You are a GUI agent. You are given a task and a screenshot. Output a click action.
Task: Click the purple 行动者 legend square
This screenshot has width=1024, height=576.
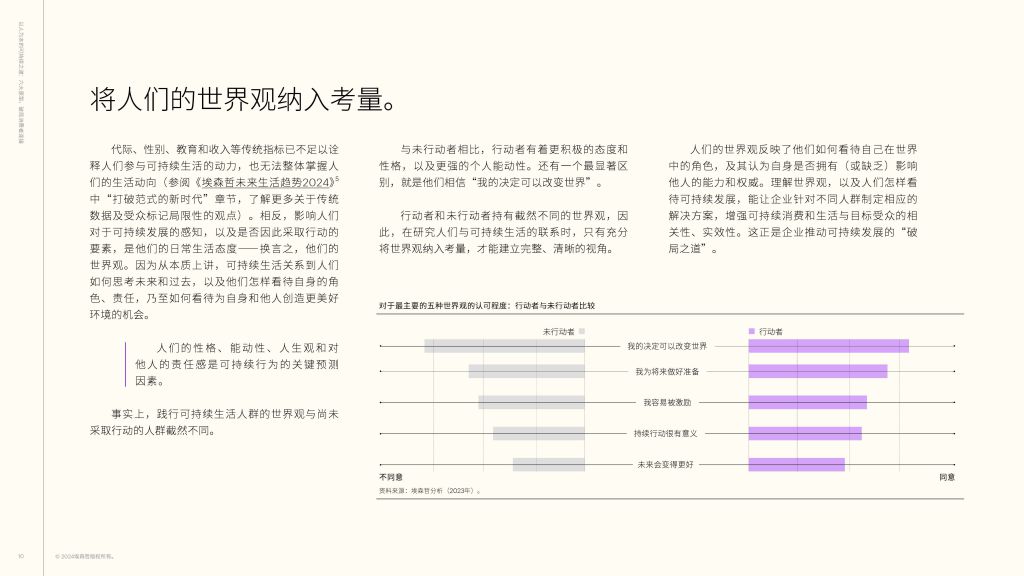click(752, 332)
